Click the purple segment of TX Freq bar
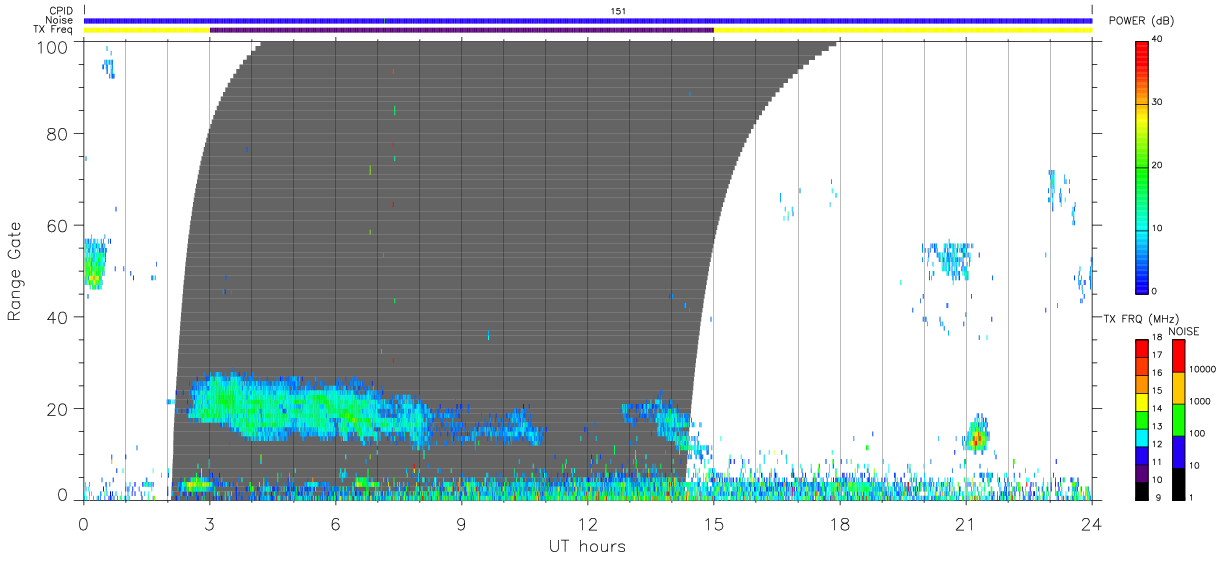This screenshot has width=1228, height=567. point(461,30)
